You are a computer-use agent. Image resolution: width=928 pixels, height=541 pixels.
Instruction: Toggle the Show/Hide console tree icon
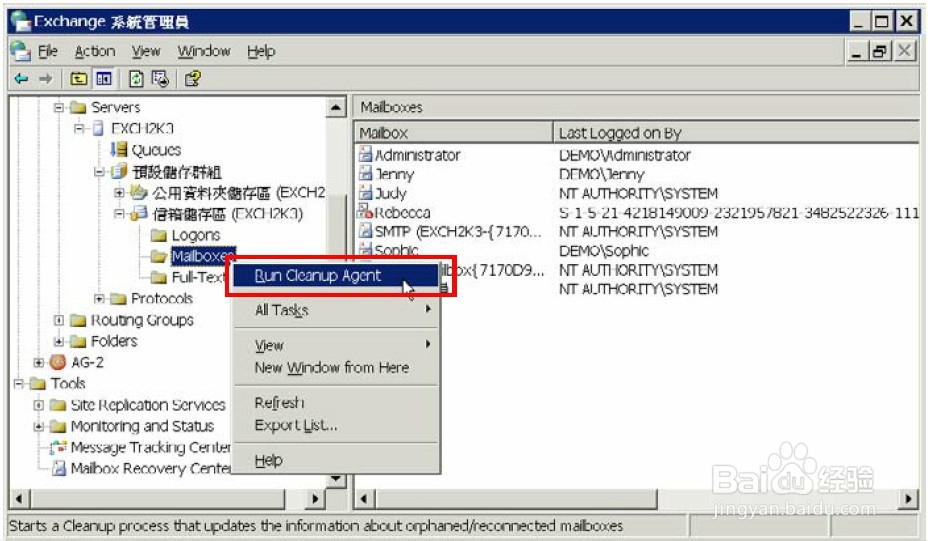coord(104,78)
